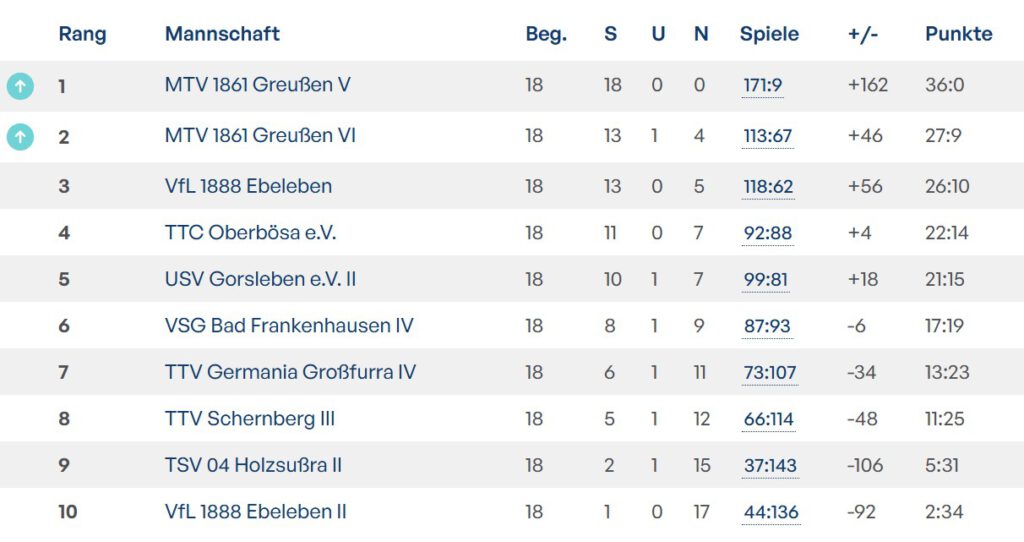
Task: Select VfL 1888 Ebeleben team link
Action: tap(248, 186)
